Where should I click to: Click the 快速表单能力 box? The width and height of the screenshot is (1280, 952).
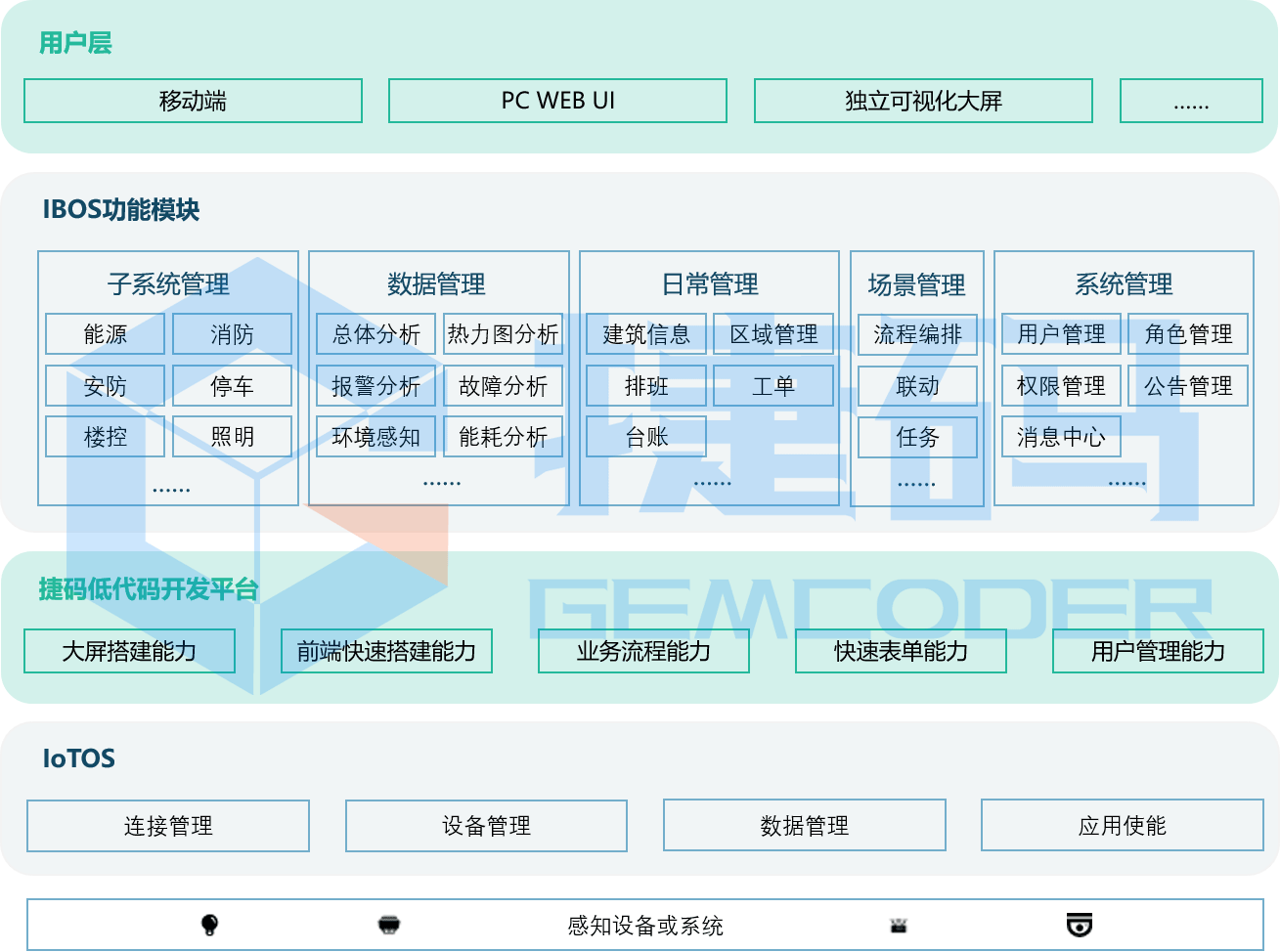pyautogui.click(x=902, y=651)
